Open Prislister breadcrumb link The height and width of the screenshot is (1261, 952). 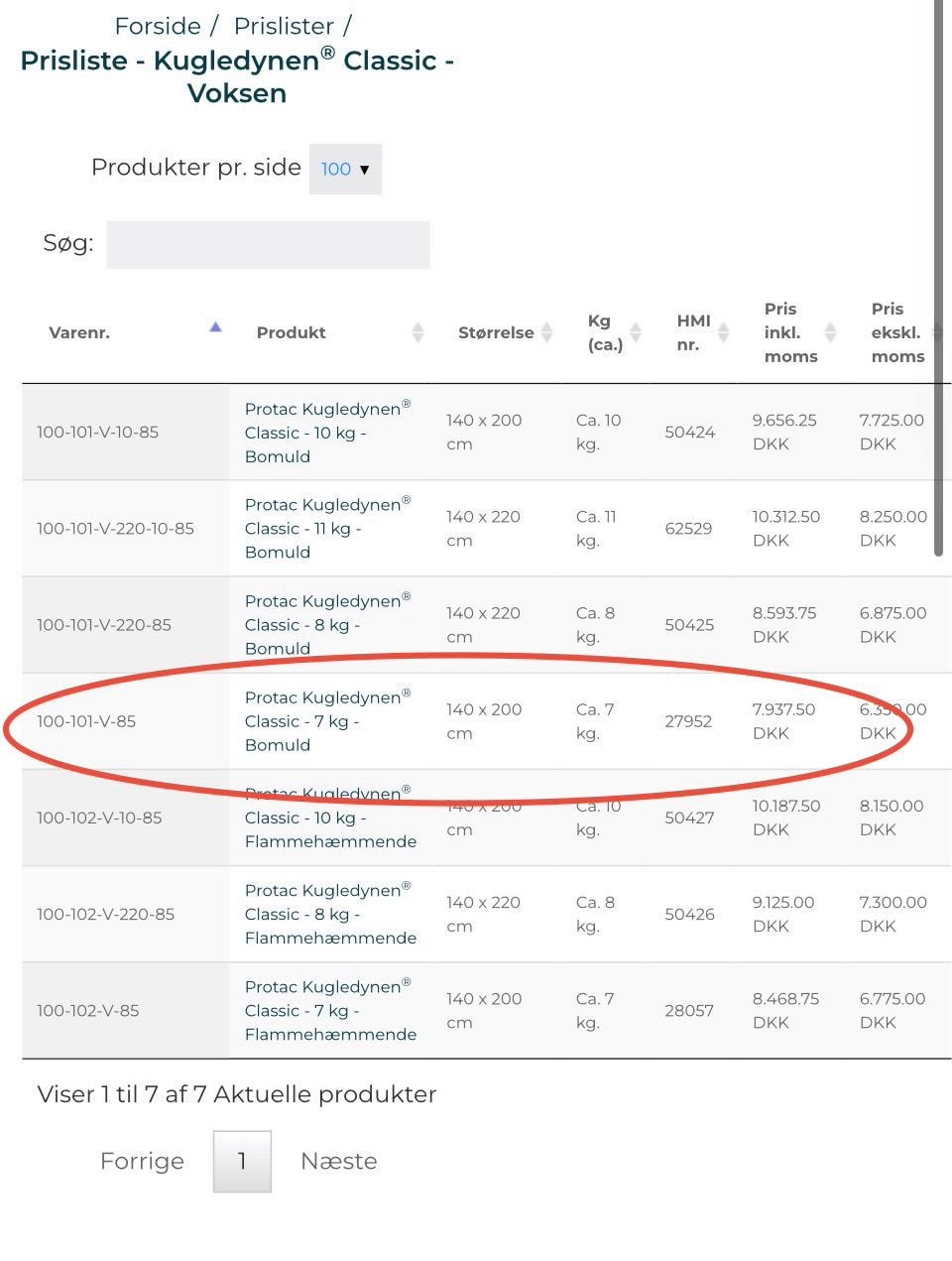pos(285,26)
